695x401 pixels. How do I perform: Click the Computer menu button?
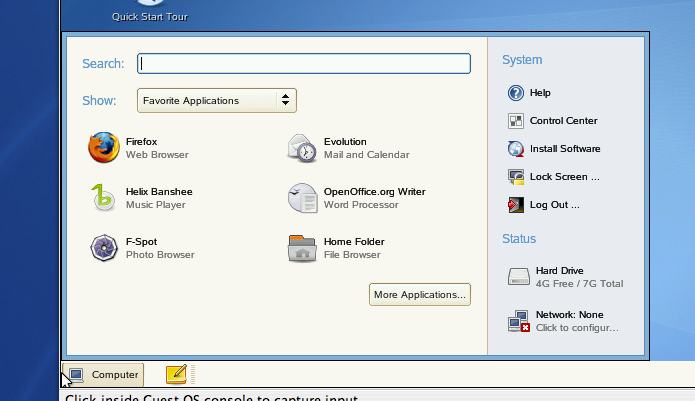(x=103, y=375)
